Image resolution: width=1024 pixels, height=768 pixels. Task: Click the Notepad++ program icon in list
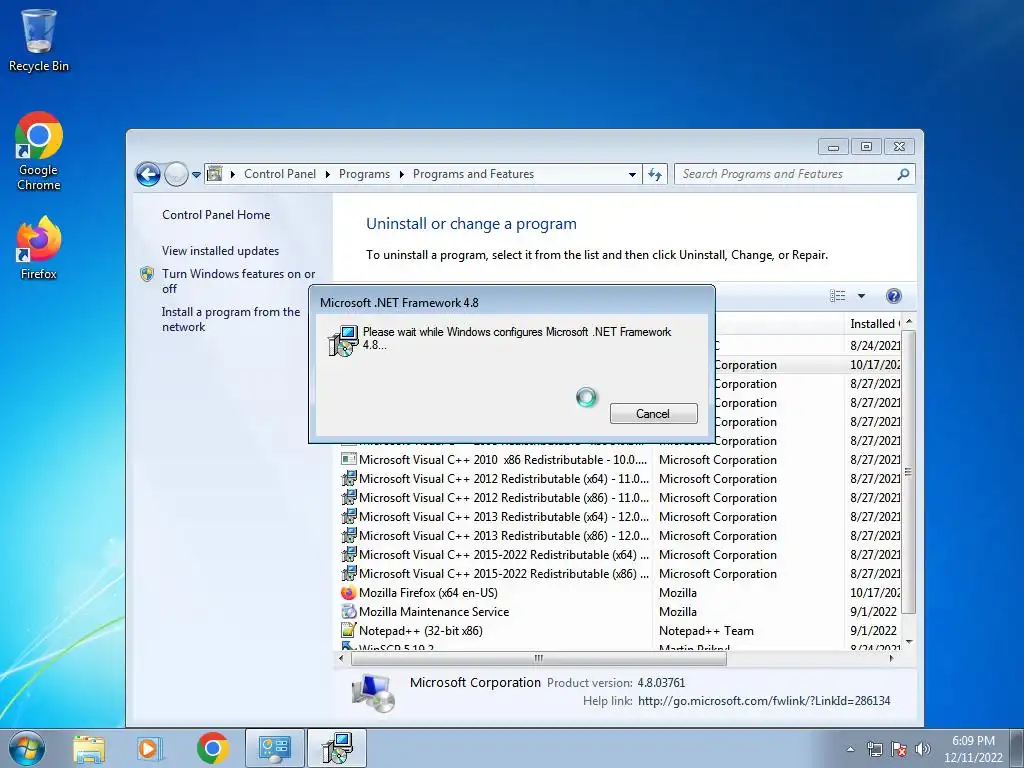(x=349, y=631)
